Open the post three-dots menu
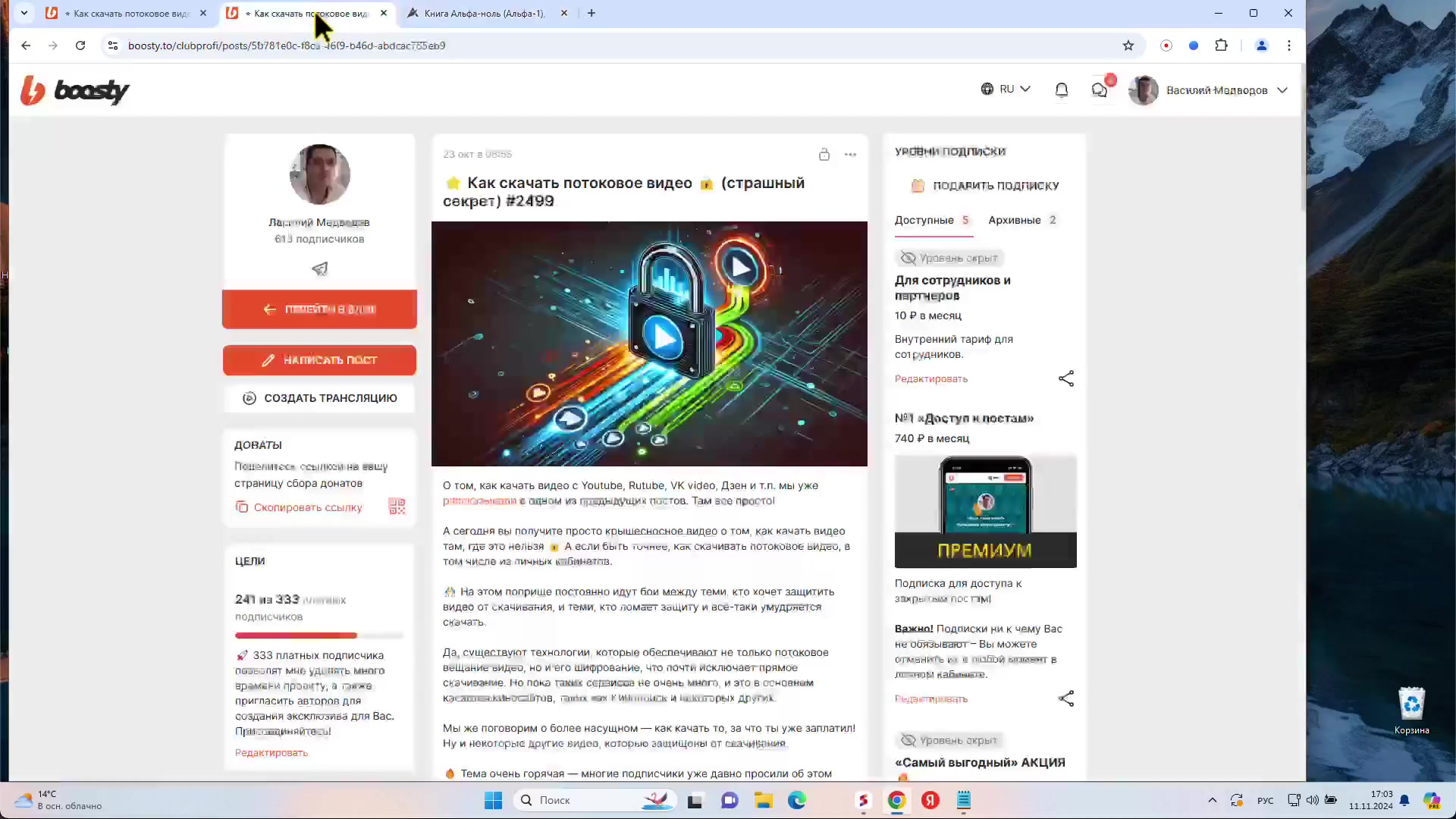Screen dimensions: 1456x819 (x=850, y=155)
